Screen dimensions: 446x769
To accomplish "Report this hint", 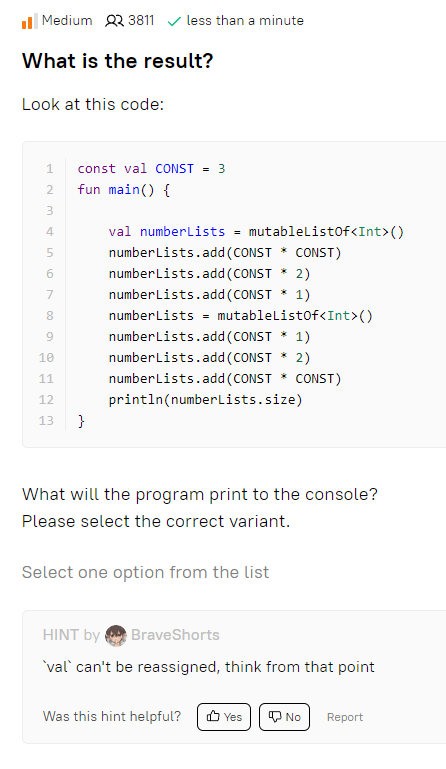I will coord(345,717).
